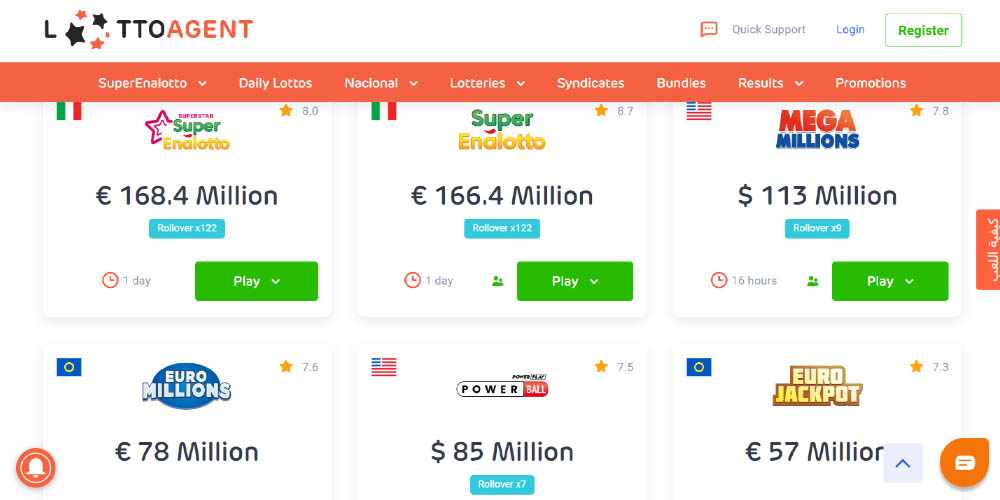Open the orange live chat widget
The height and width of the screenshot is (500, 1000).
point(964,462)
